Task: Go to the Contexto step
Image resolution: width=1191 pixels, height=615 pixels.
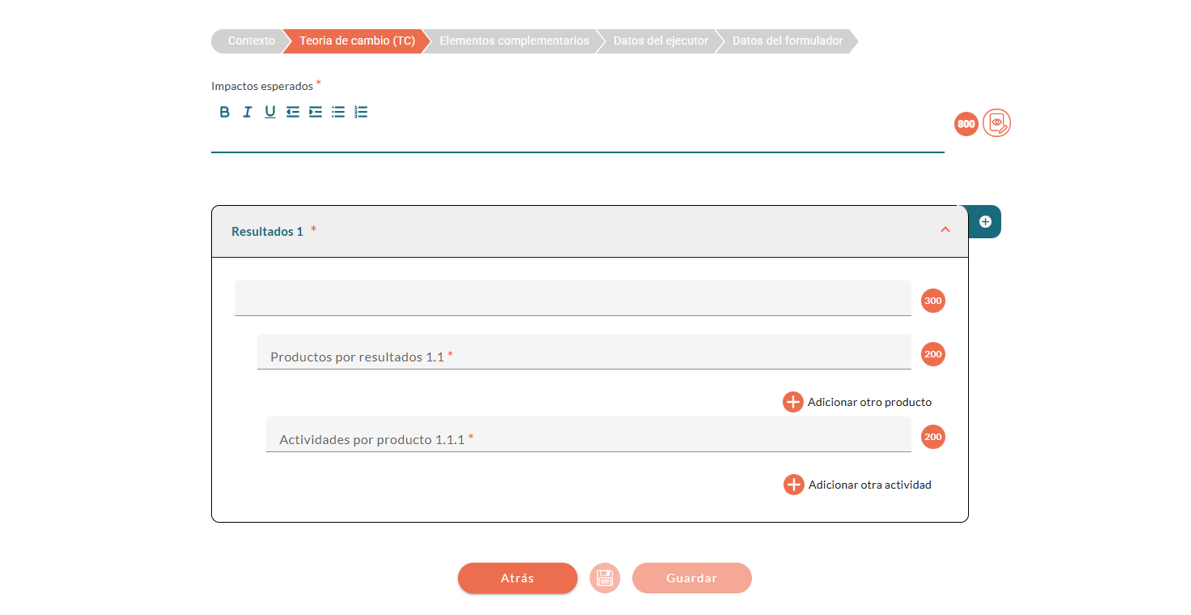Action: (251, 41)
